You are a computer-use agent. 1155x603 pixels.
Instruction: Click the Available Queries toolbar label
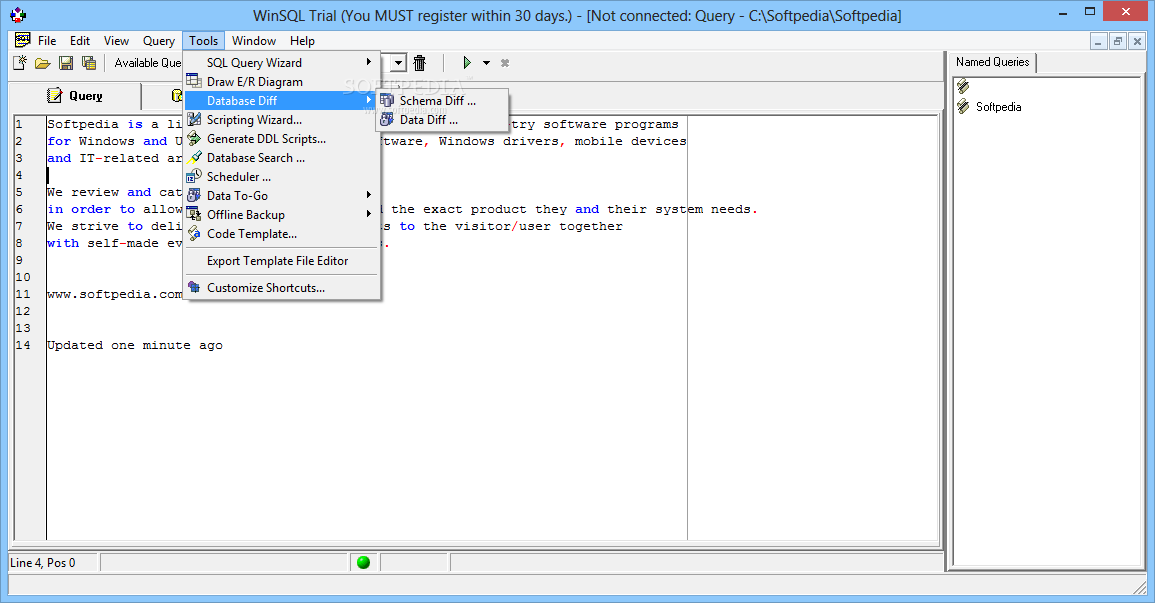click(x=147, y=63)
